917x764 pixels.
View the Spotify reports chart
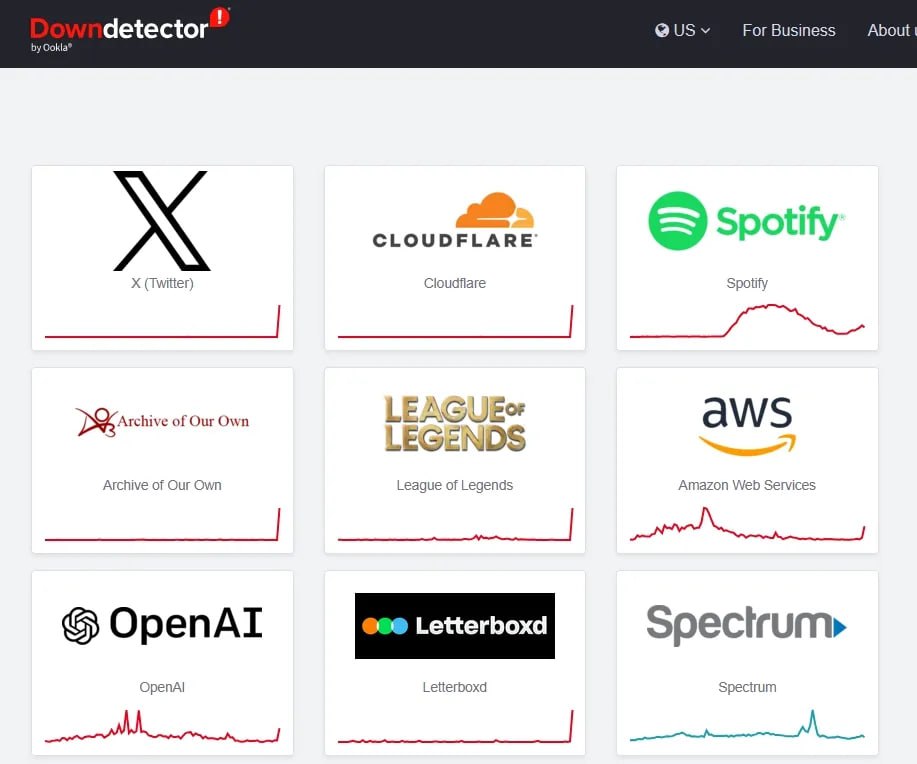[x=747, y=321]
